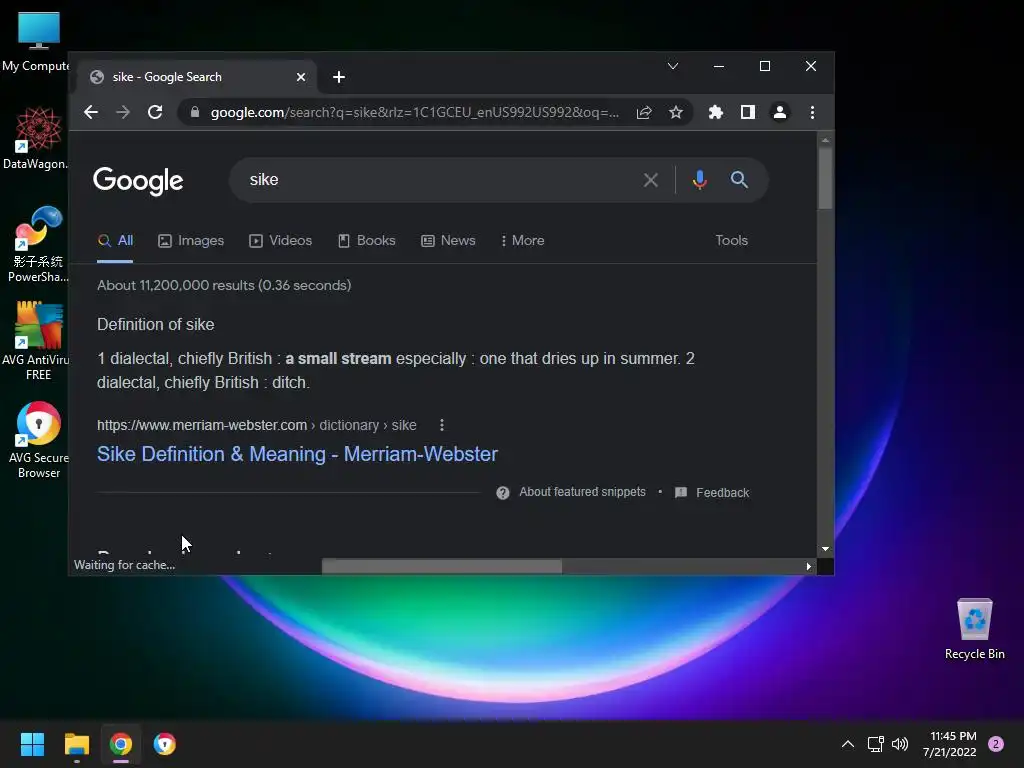Open Chrome three-dot customize menu

pyautogui.click(x=812, y=112)
